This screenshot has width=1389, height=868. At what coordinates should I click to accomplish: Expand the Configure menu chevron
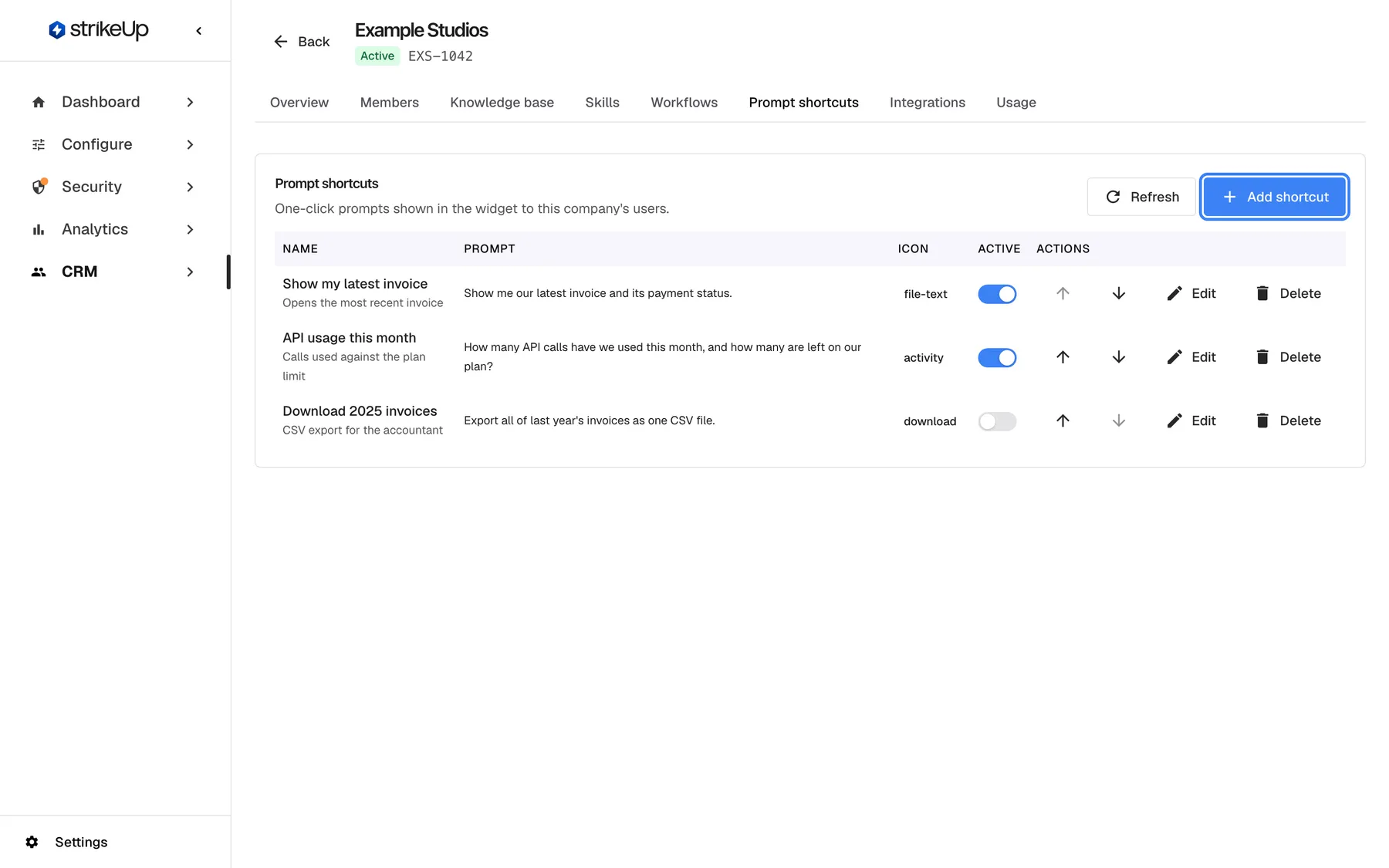190,144
